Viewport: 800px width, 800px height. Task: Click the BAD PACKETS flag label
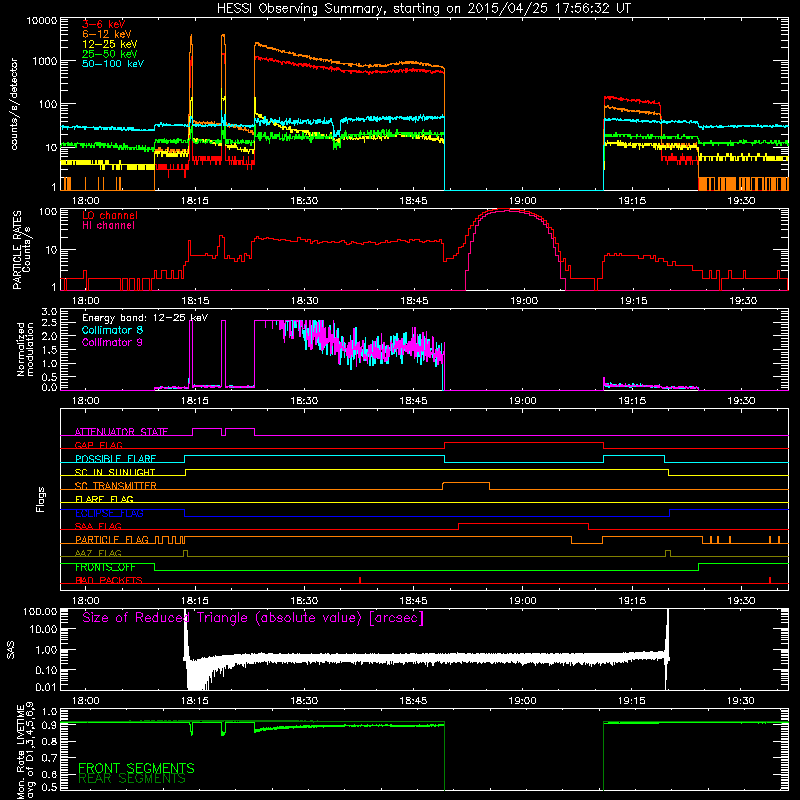(109, 581)
